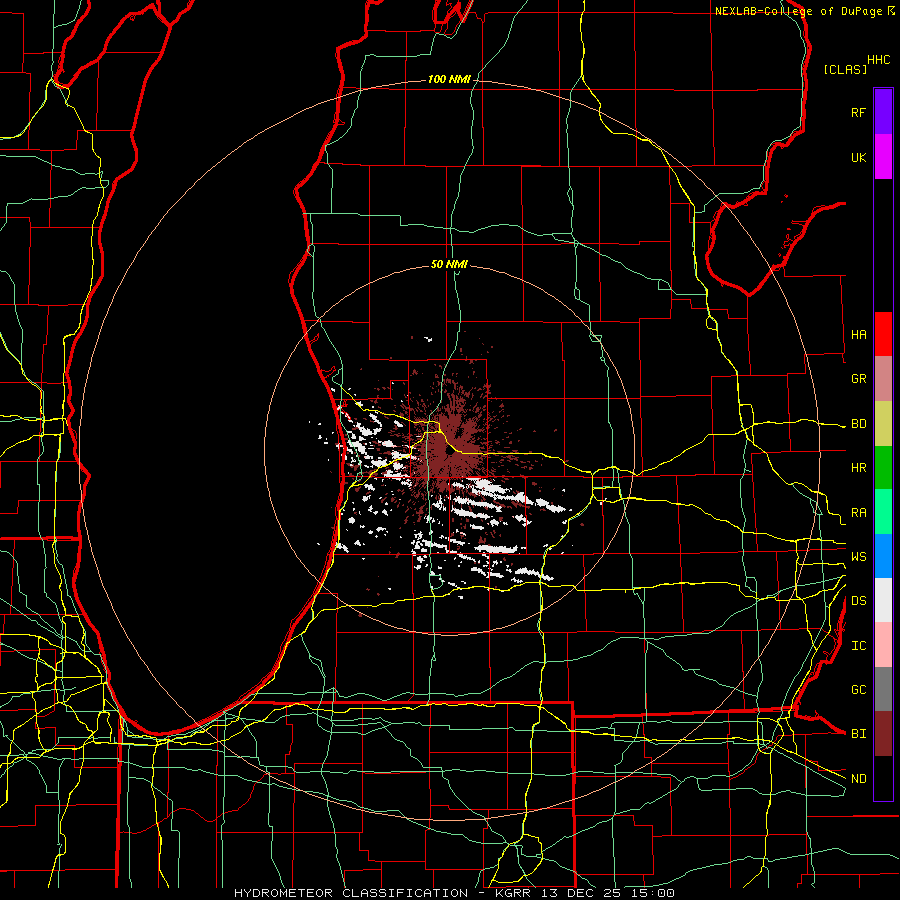The width and height of the screenshot is (900, 900).
Task: Click the DS legend label
Action: (x=858, y=600)
